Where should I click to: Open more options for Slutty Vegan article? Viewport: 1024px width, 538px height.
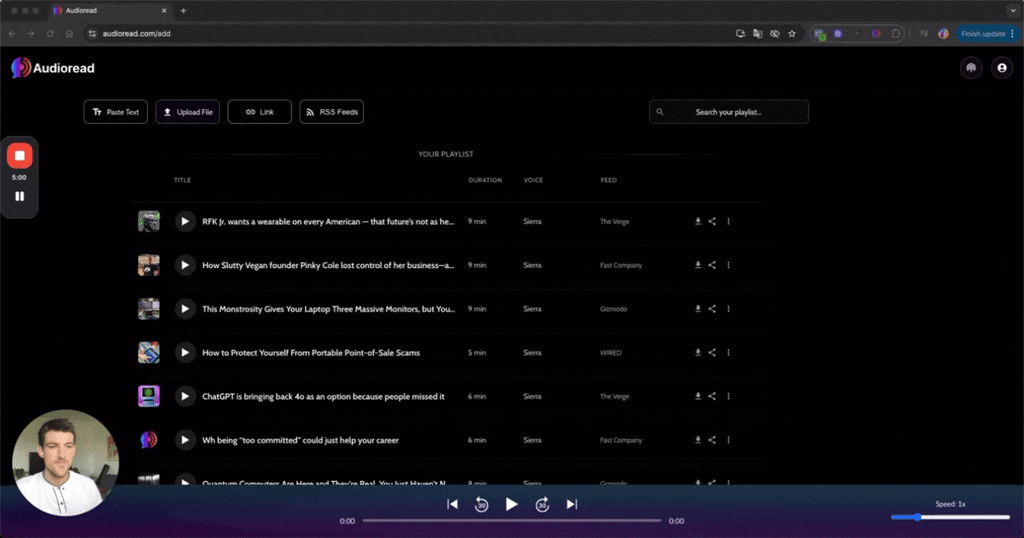pyautogui.click(x=728, y=265)
